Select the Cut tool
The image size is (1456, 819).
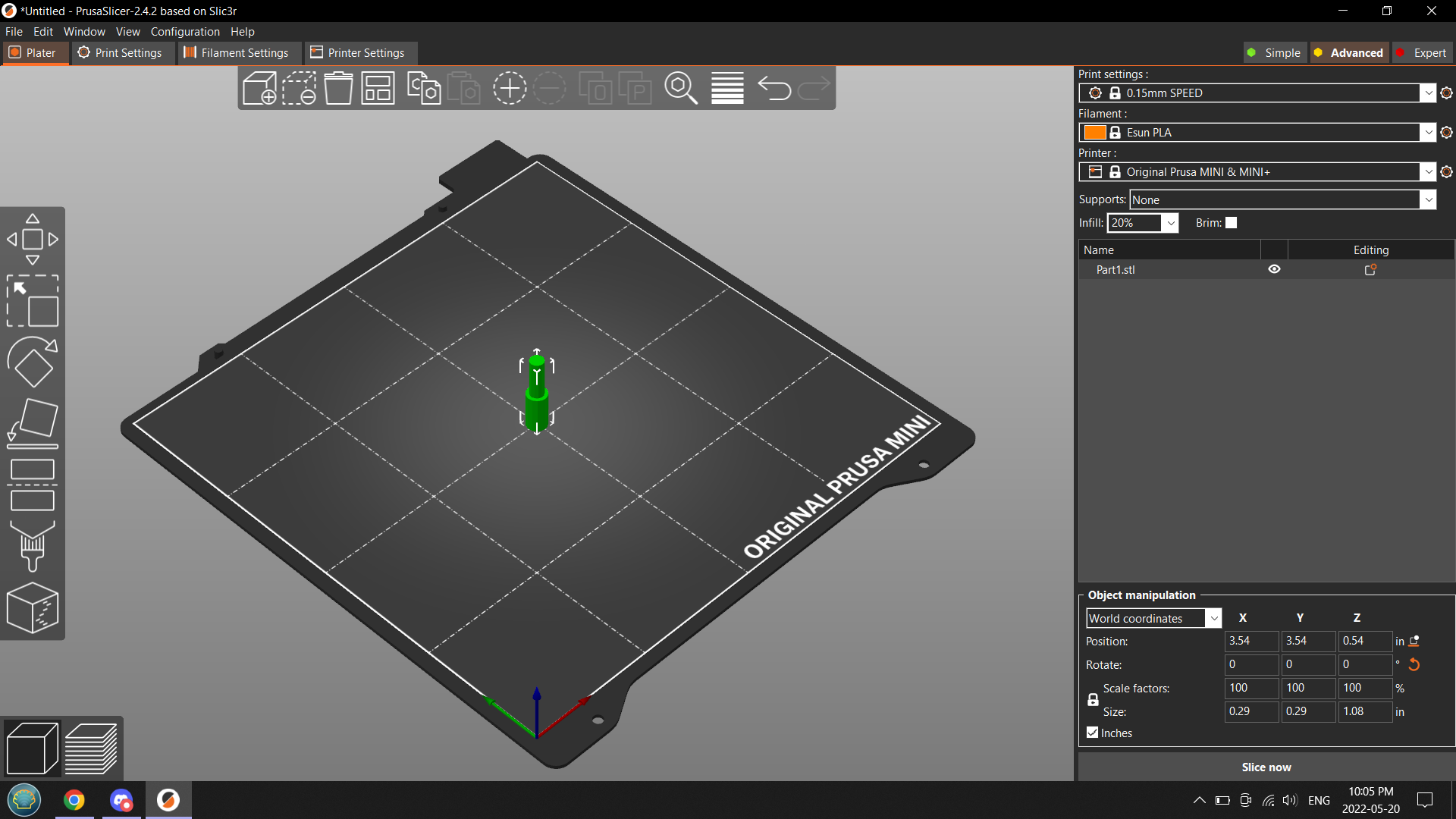click(33, 485)
